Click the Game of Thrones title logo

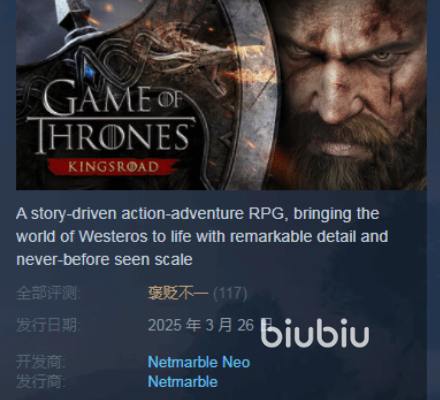(x=112, y=120)
